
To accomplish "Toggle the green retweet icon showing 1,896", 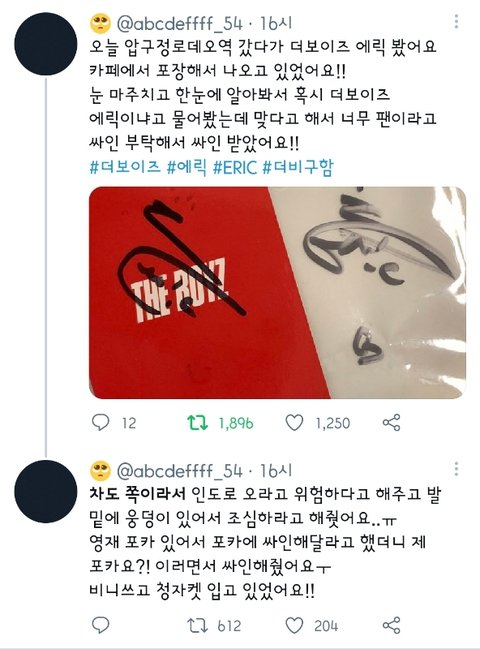I will (x=197, y=423).
